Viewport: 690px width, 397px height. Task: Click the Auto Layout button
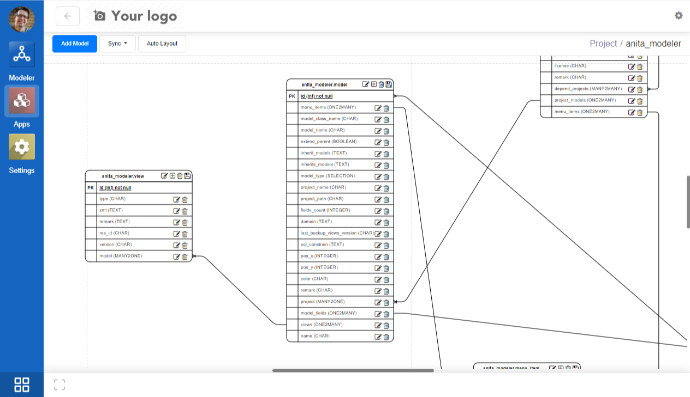coord(162,44)
